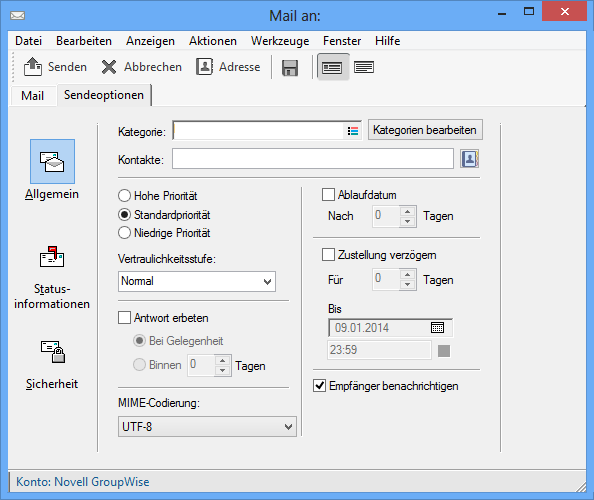Open the Hilfe menu

[x=388, y=41]
